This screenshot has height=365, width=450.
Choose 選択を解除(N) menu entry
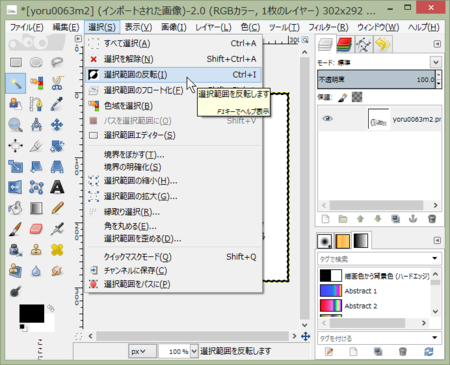173,59
